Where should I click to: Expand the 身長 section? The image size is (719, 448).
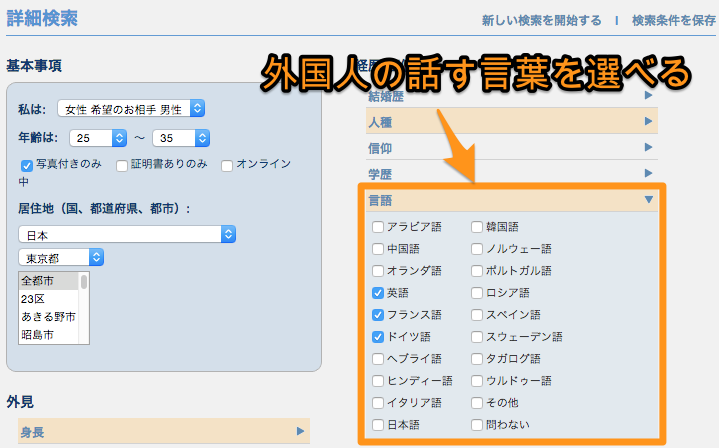164,431
